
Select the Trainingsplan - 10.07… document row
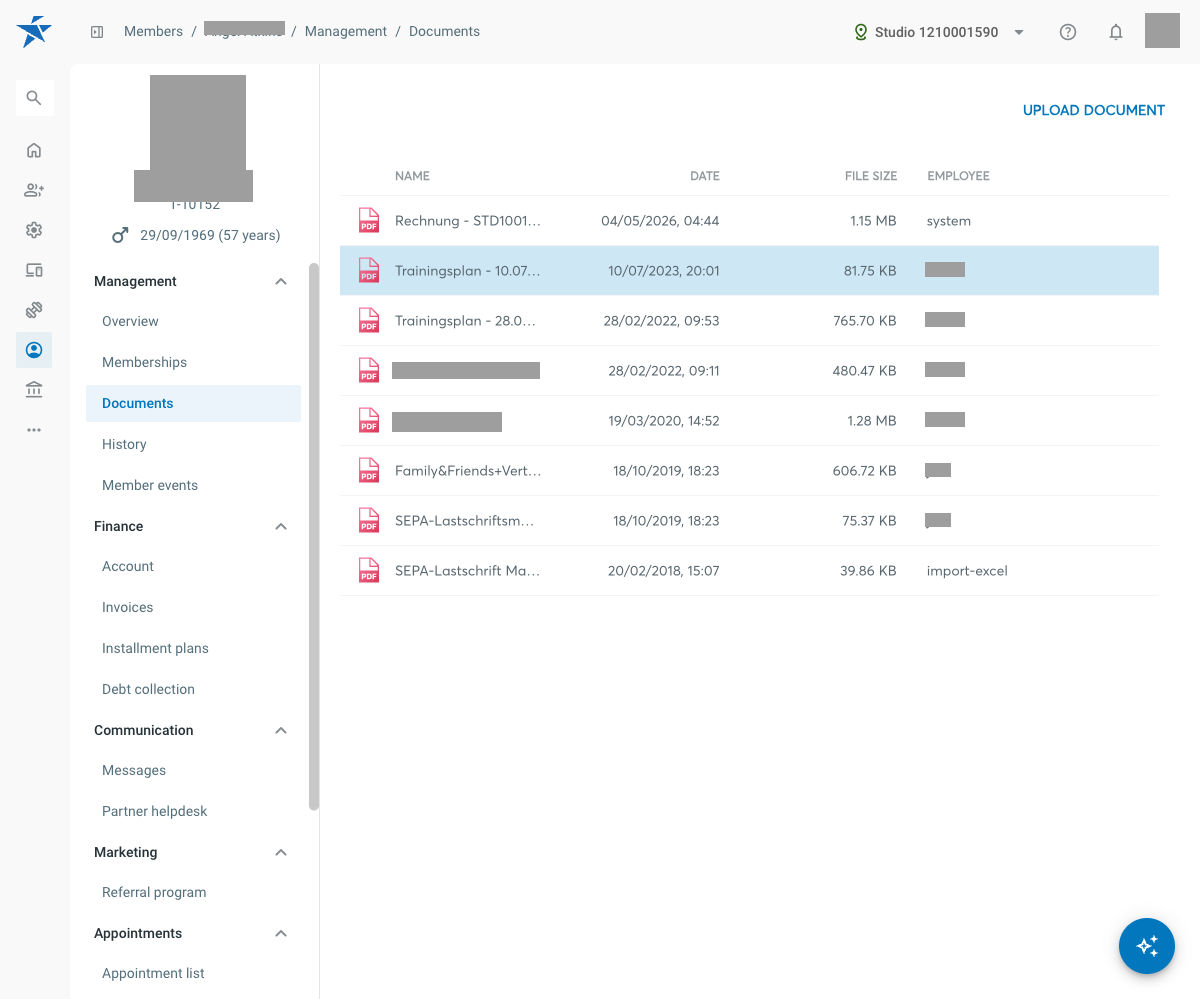coord(749,271)
